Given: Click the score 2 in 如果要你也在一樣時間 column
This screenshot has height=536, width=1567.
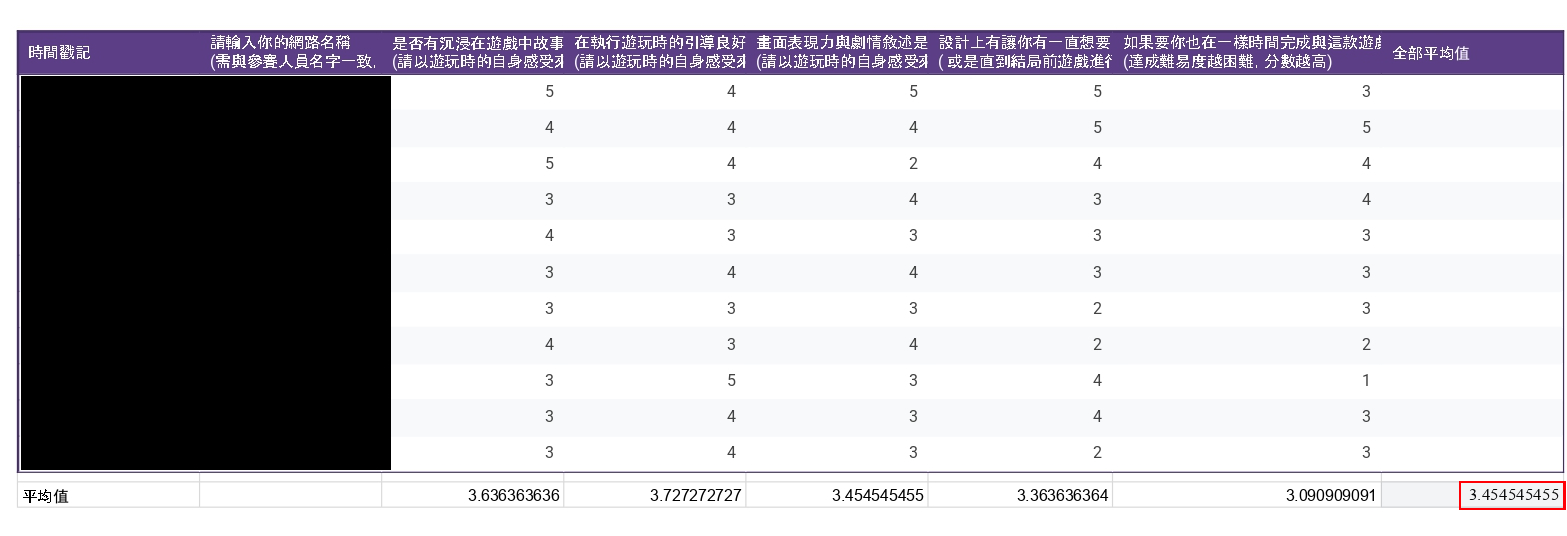Looking at the screenshot, I should click(1366, 344).
